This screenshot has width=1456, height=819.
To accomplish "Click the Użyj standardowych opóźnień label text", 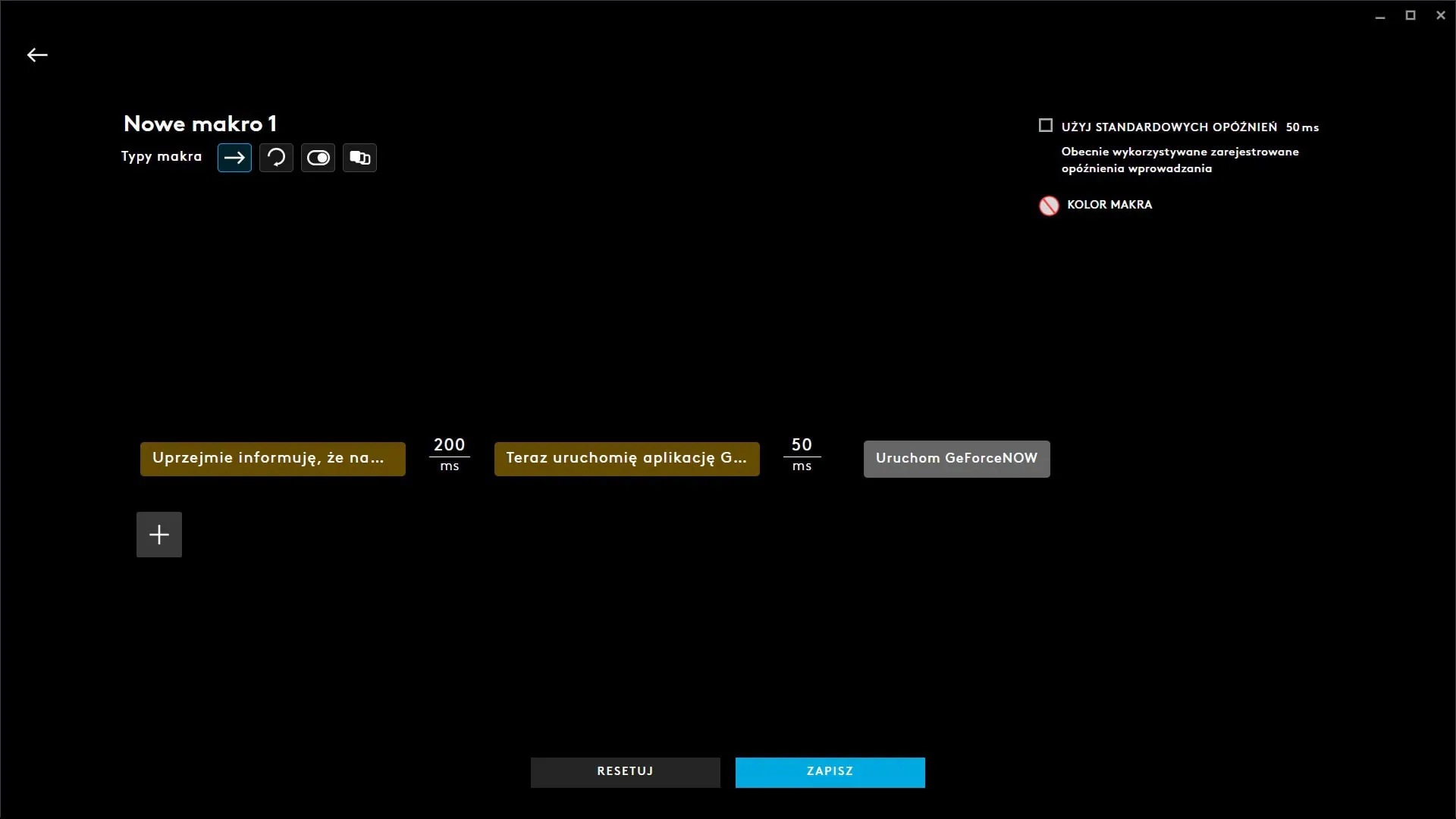I will point(1169,127).
